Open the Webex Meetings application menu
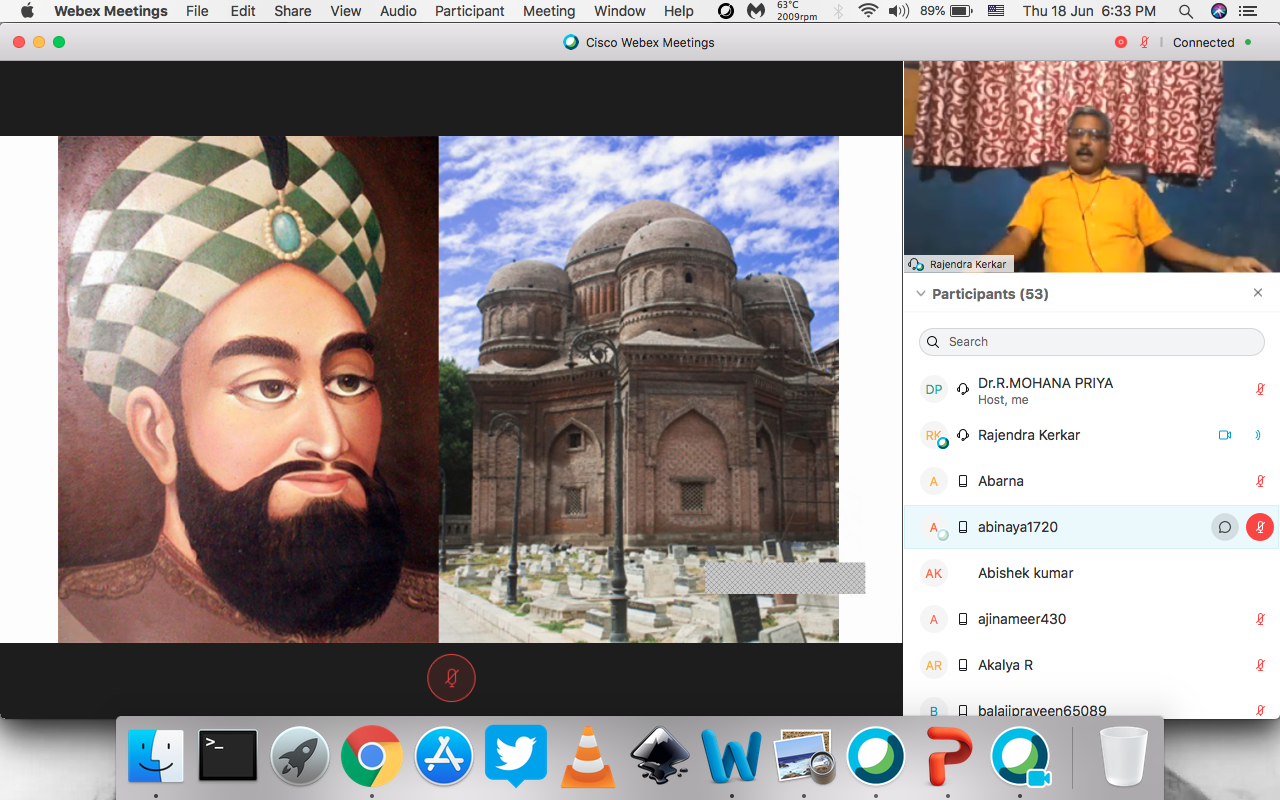 [111, 11]
